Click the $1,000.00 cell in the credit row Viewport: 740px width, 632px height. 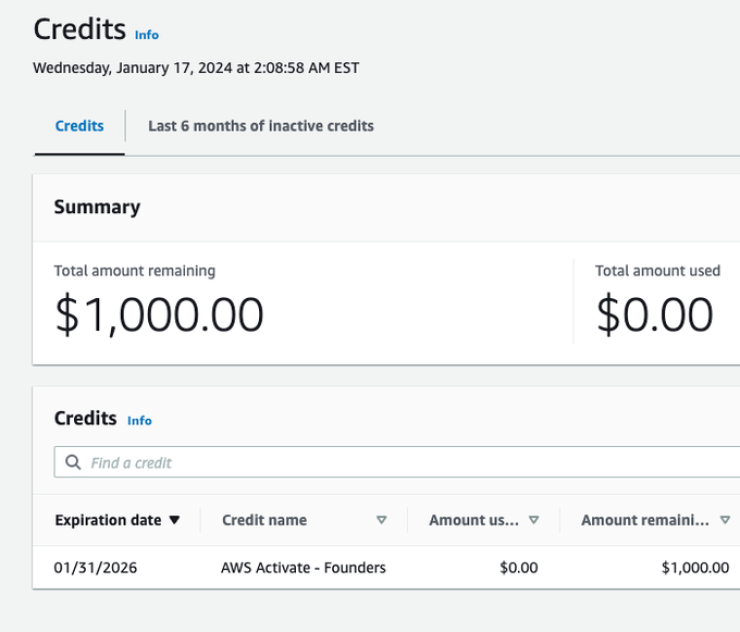click(x=695, y=567)
